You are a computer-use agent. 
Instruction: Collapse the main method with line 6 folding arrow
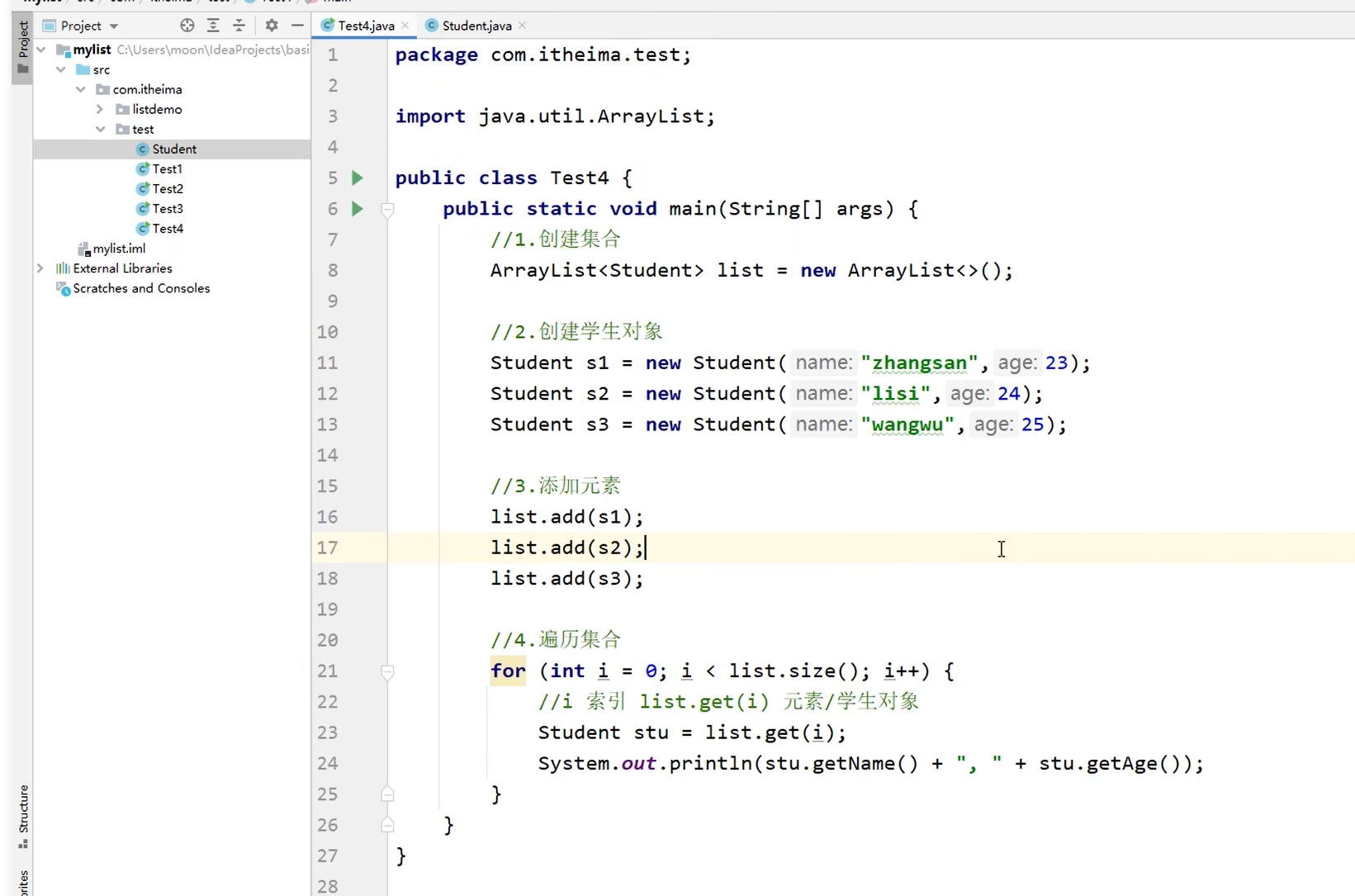(x=387, y=211)
